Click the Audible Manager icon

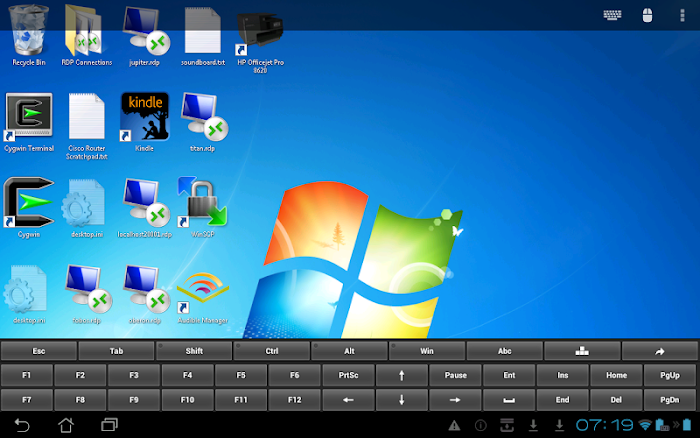pos(202,292)
